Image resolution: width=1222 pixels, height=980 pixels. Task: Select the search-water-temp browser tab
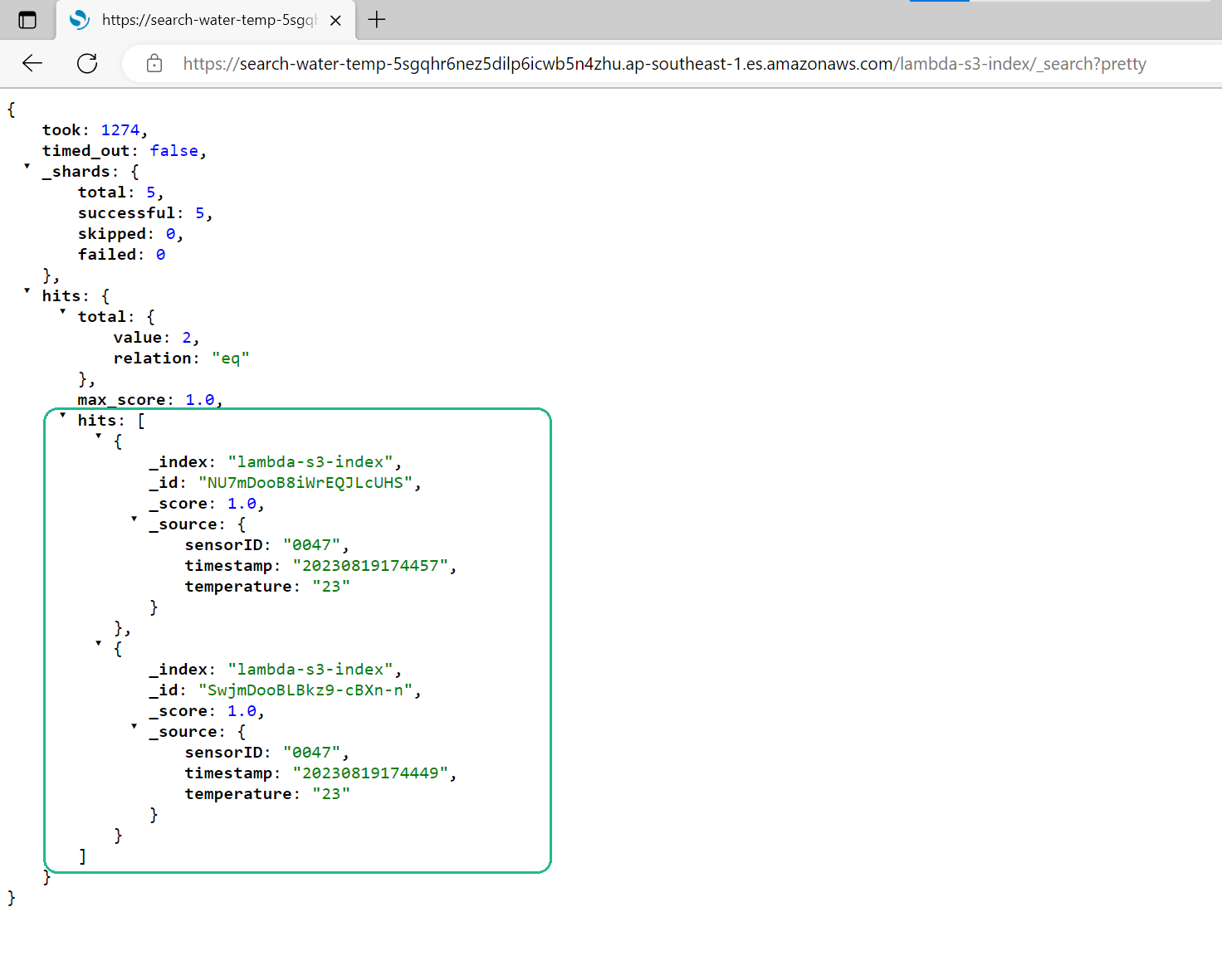tap(206, 20)
